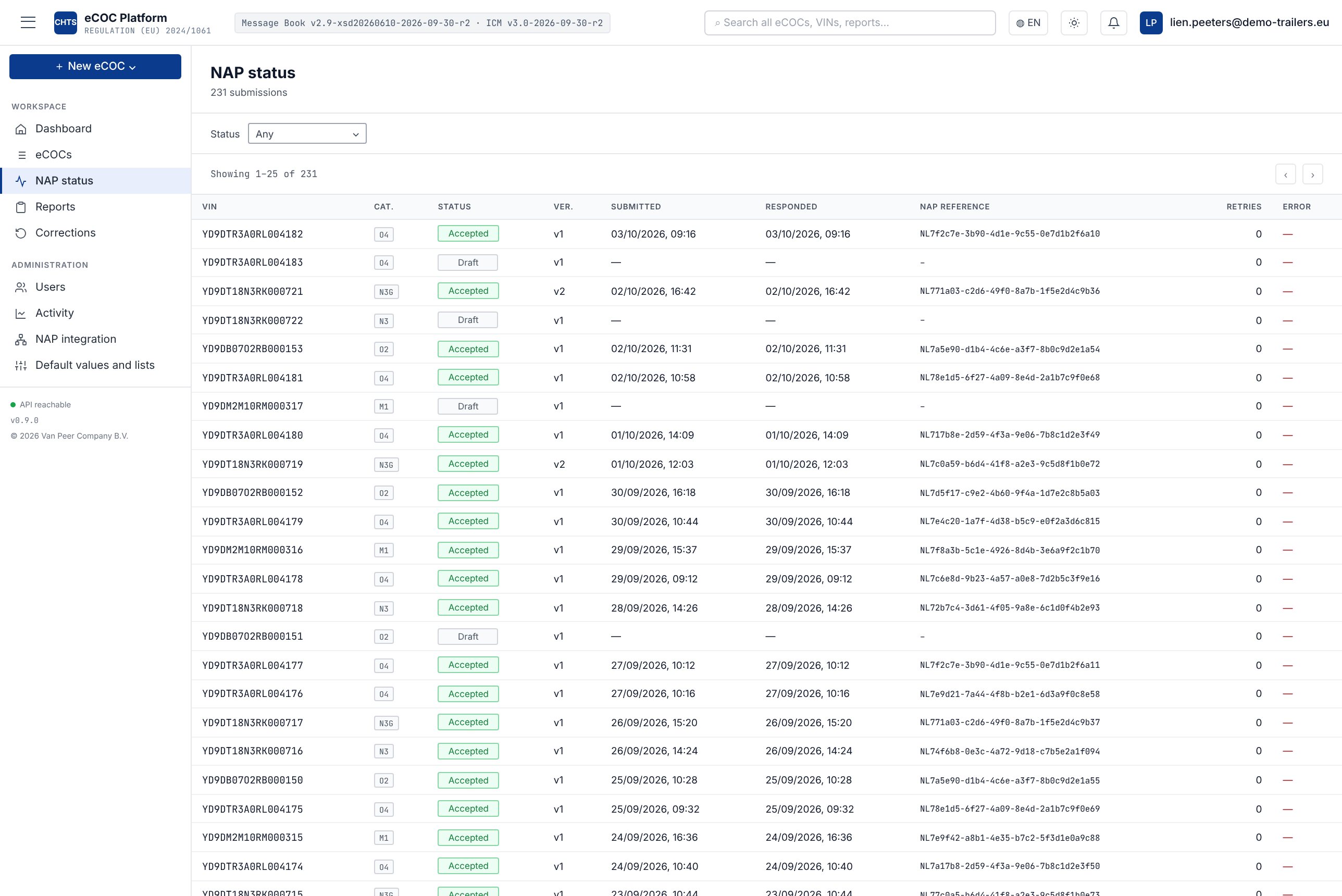Open the Dashboard menu item
This screenshot has height=896, width=1342.
(x=95, y=129)
